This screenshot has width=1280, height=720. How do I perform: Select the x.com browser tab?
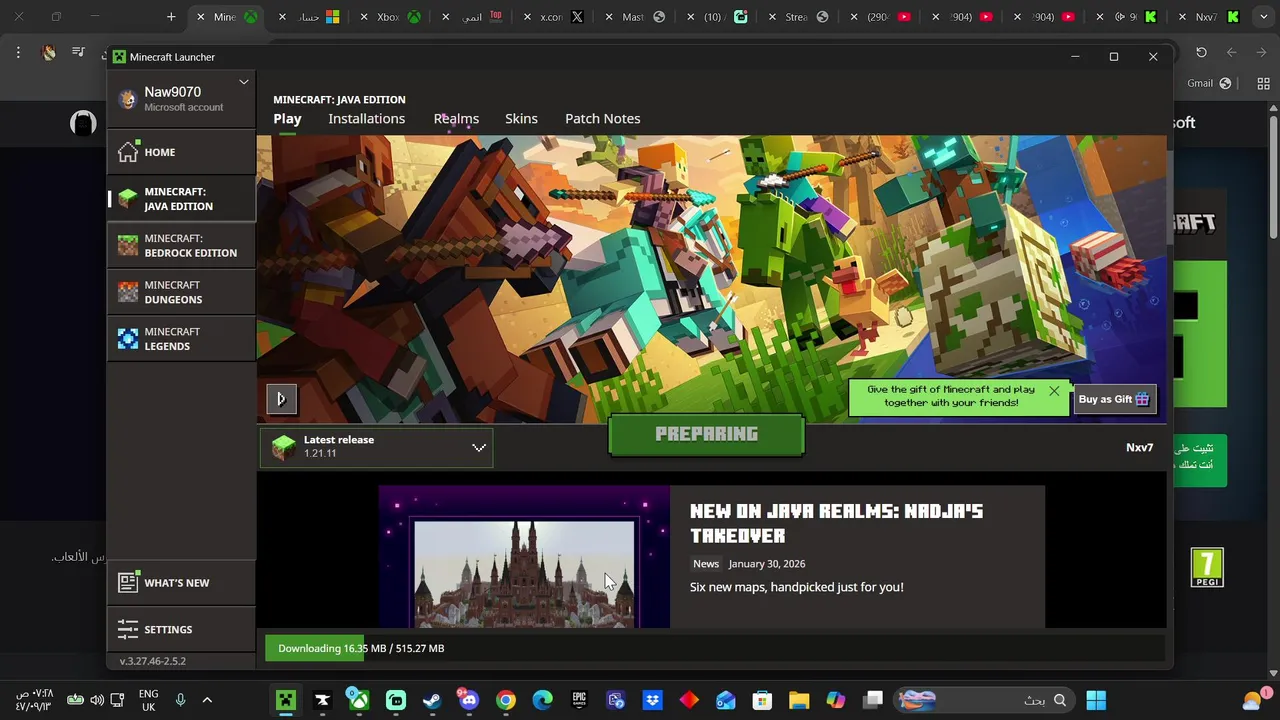click(x=554, y=17)
